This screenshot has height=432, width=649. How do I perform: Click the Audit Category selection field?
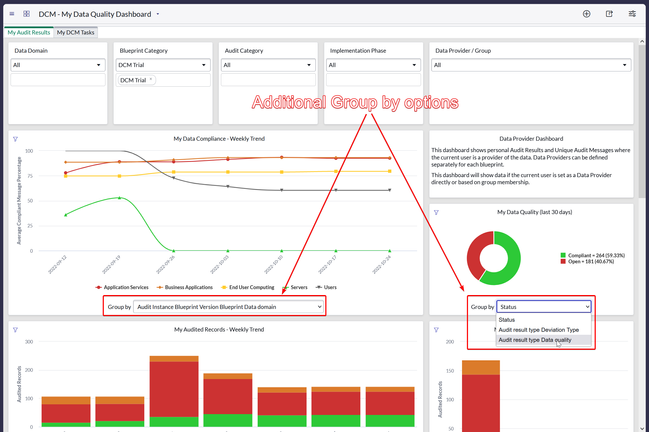(268, 80)
